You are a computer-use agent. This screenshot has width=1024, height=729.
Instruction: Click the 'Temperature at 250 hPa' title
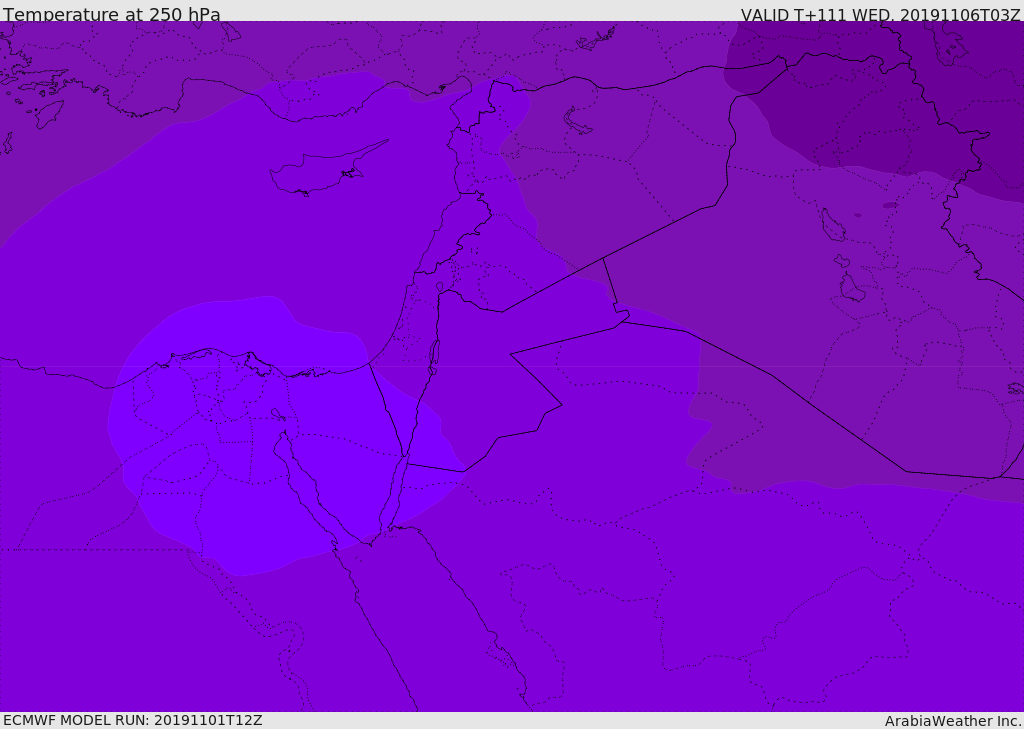pyautogui.click(x=112, y=14)
